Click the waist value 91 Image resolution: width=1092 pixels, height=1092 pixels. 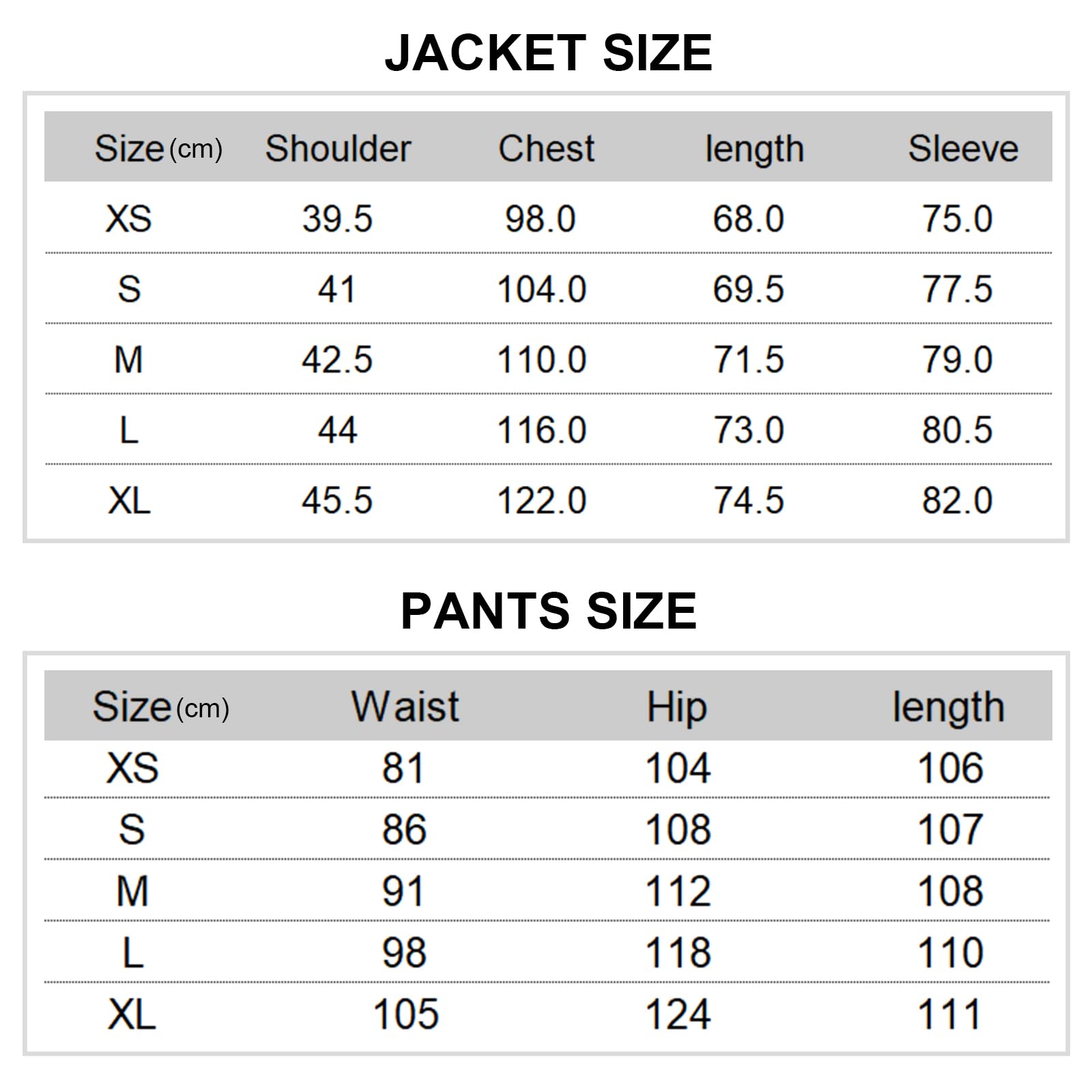pyautogui.click(x=403, y=891)
